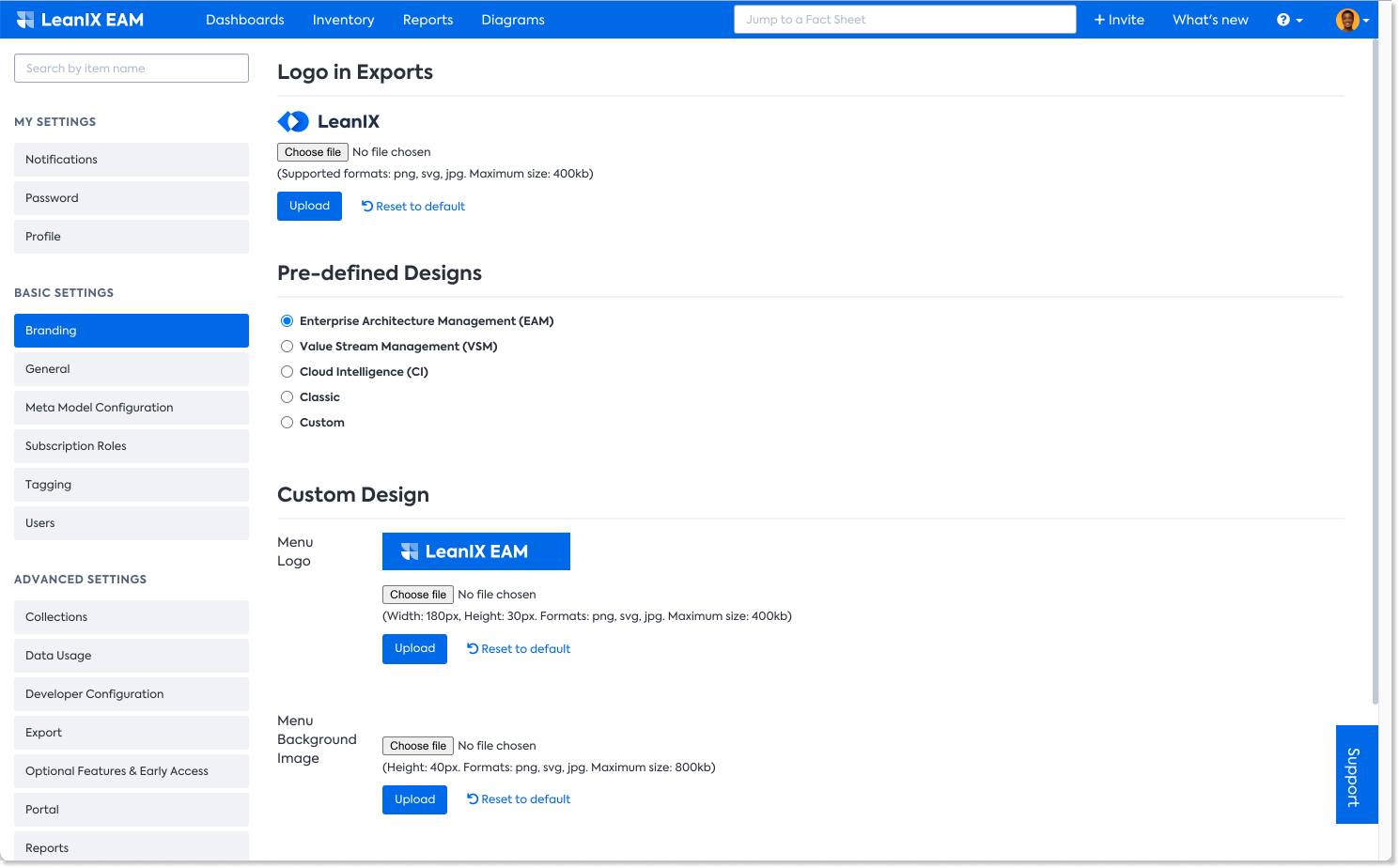Click the Search by item name field
The width and height of the screenshot is (1399, 868).
click(132, 69)
